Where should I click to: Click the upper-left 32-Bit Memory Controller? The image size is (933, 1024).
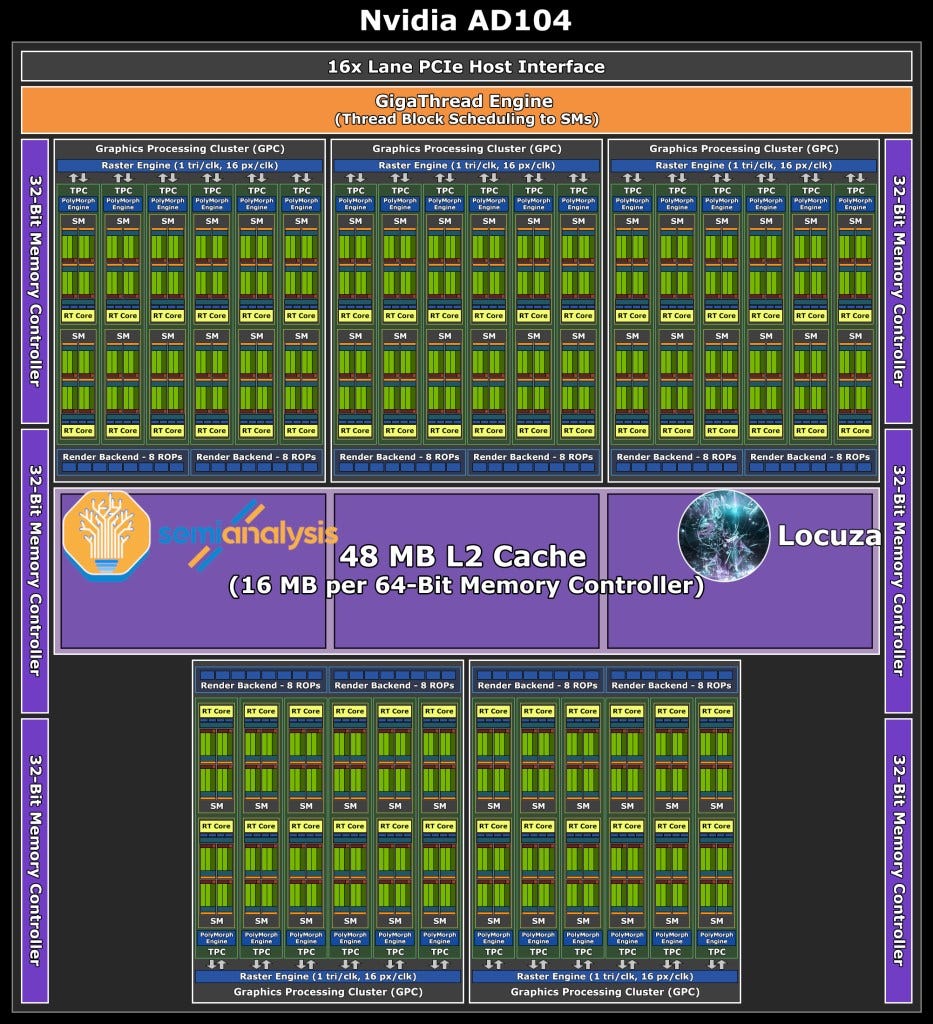pos(35,281)
